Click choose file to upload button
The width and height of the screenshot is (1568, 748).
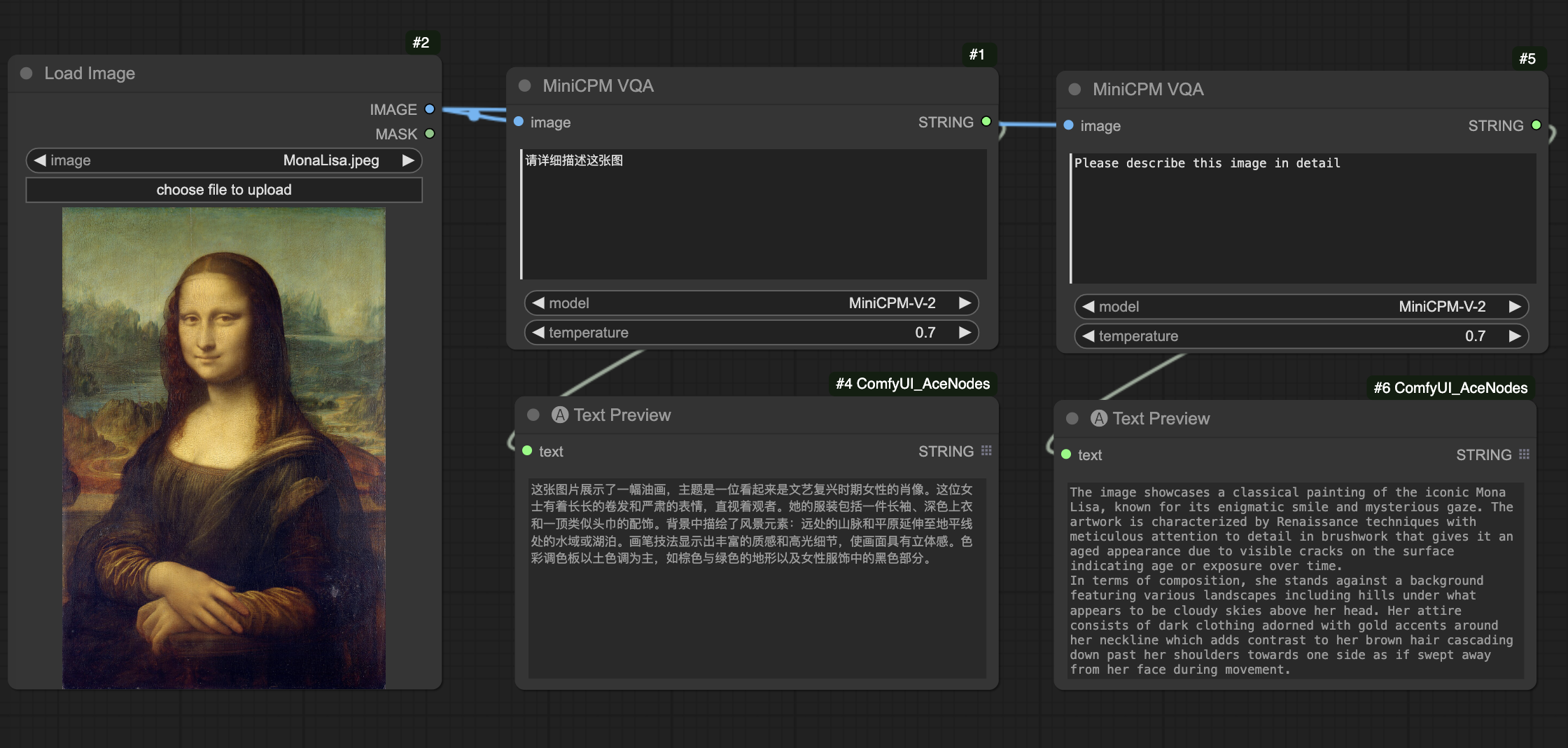224,190
